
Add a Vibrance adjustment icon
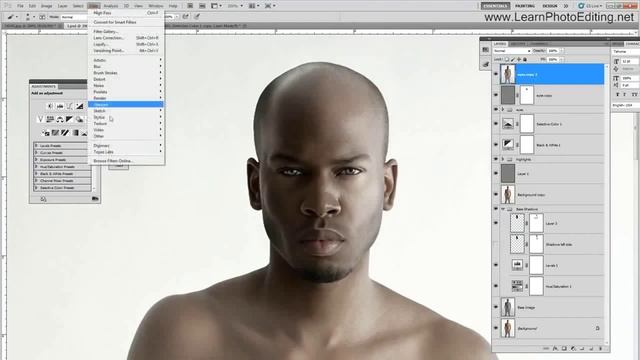pyautogui.click(x=40, y=119)
